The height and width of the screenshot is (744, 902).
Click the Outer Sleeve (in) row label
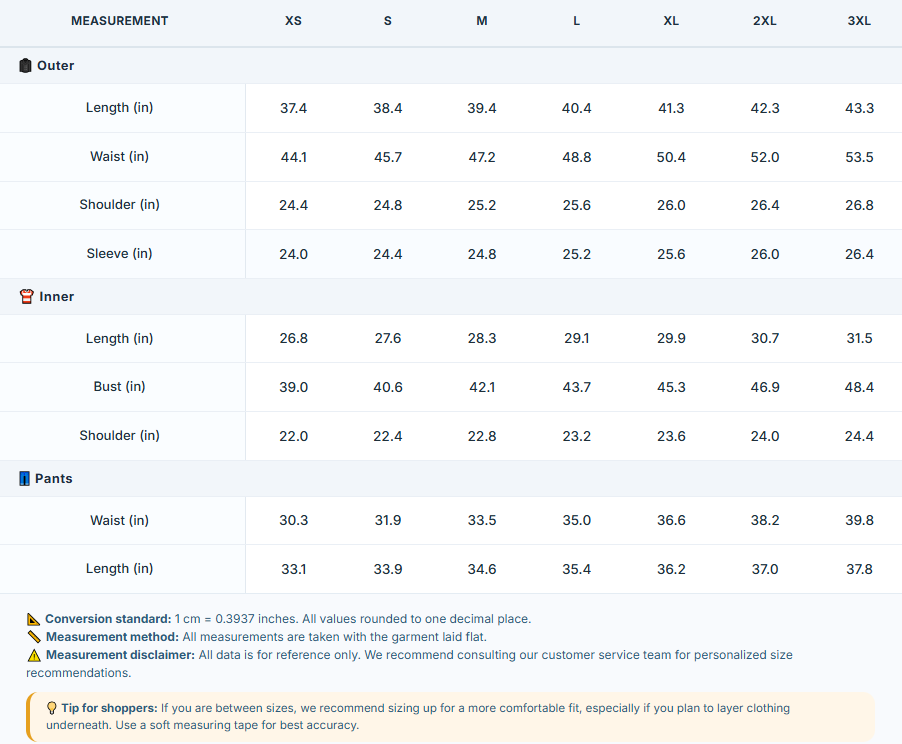[120, 254]
